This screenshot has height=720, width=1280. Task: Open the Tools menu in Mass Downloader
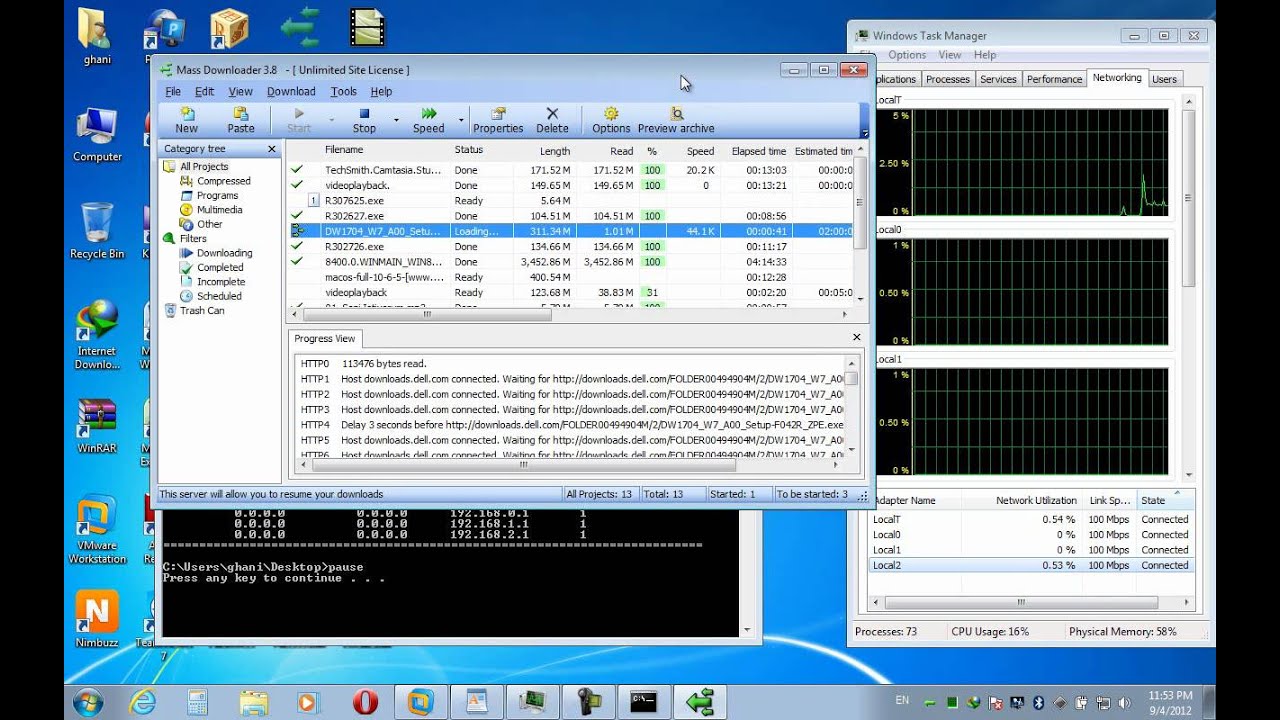(x=343, y=91)
